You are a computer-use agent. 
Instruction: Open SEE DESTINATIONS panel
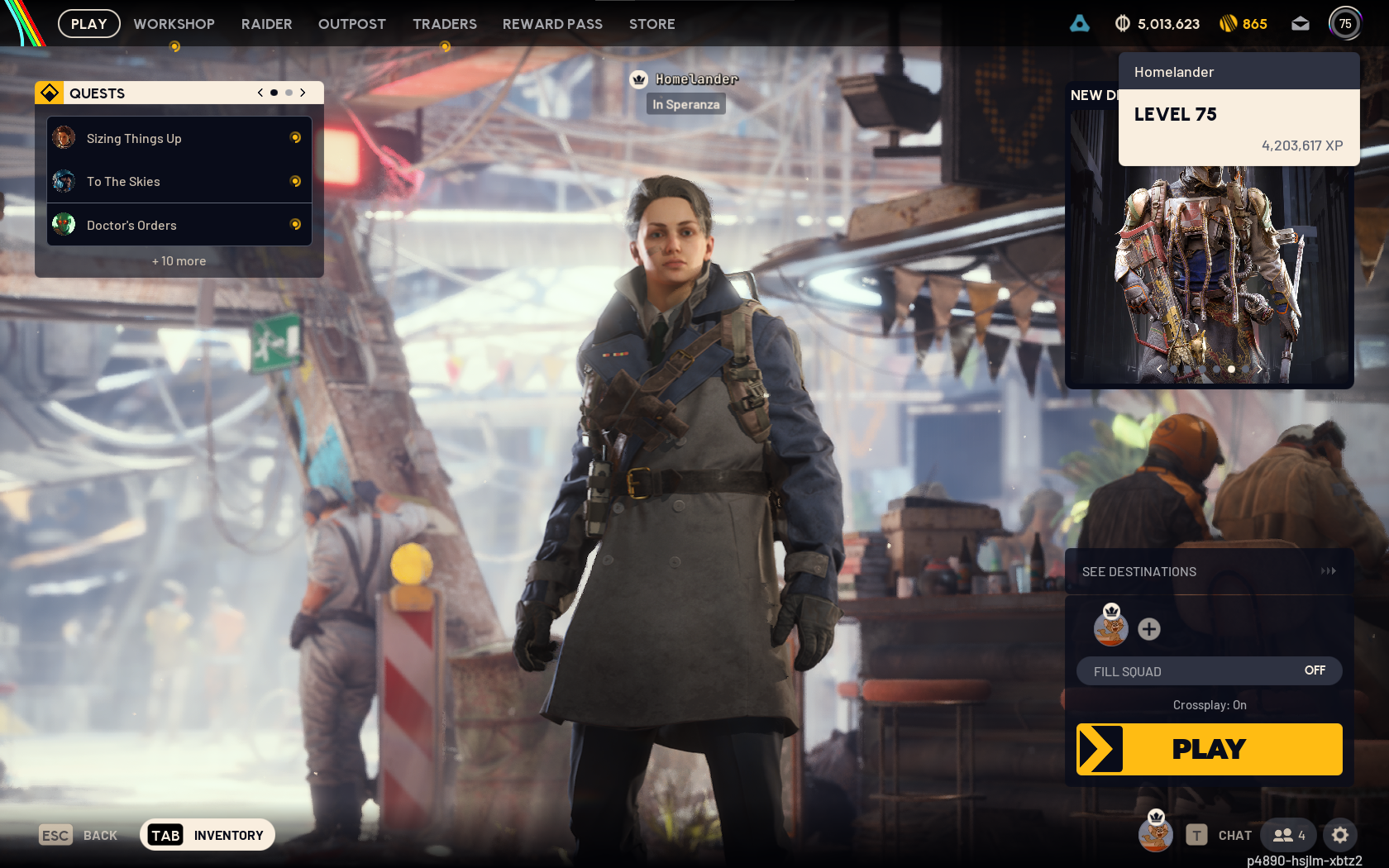pyautogui.click(x=1210, y=571)
